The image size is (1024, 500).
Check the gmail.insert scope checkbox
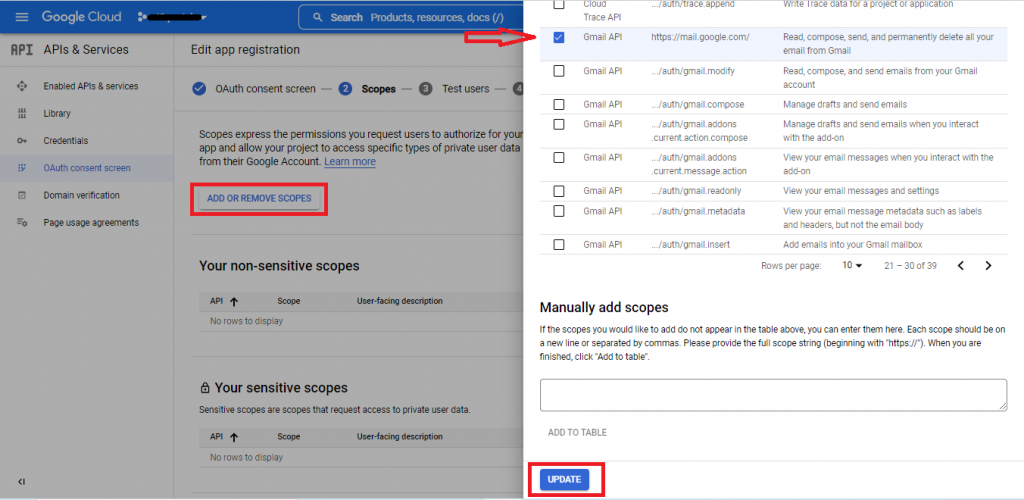pos(558,245)
